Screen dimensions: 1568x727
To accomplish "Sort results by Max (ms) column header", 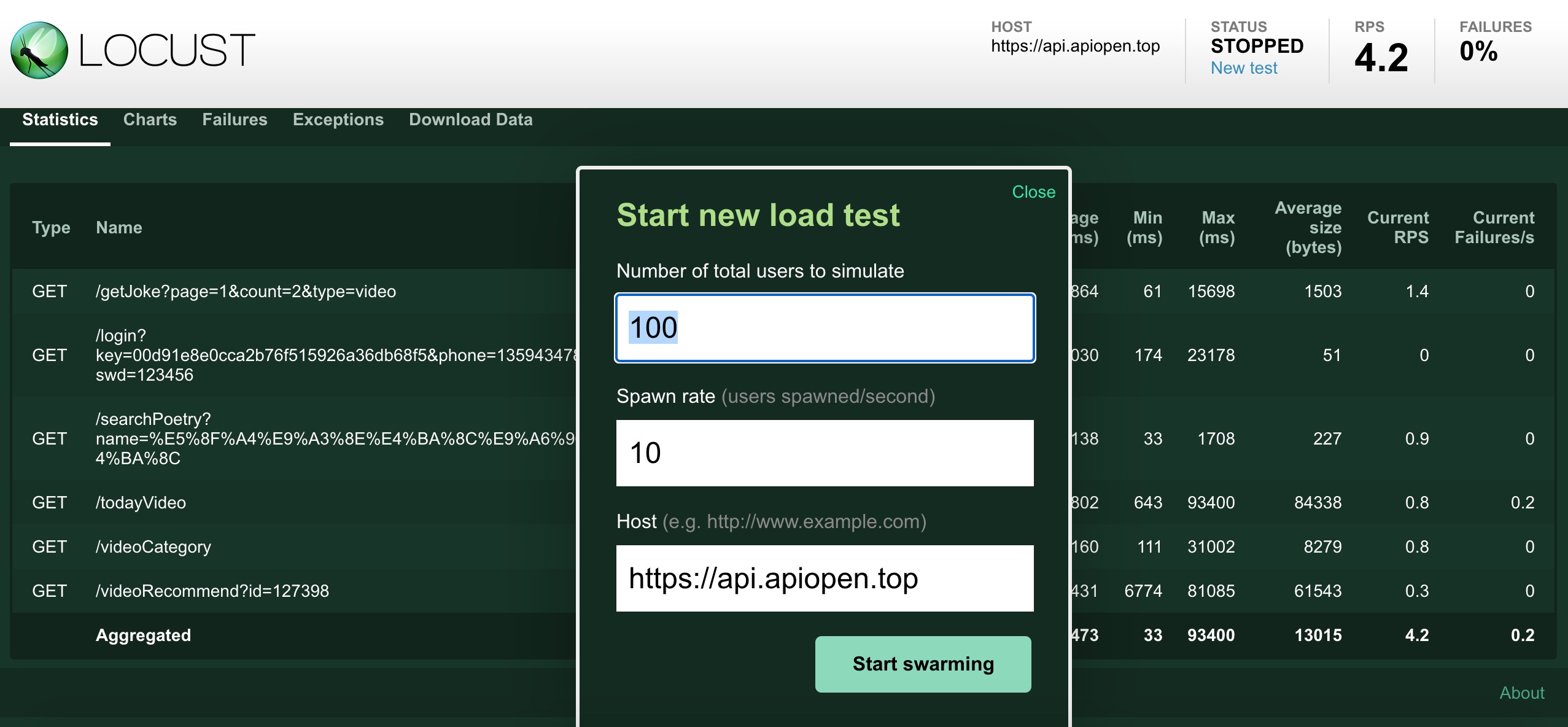I will click(x=1219, y=227).
